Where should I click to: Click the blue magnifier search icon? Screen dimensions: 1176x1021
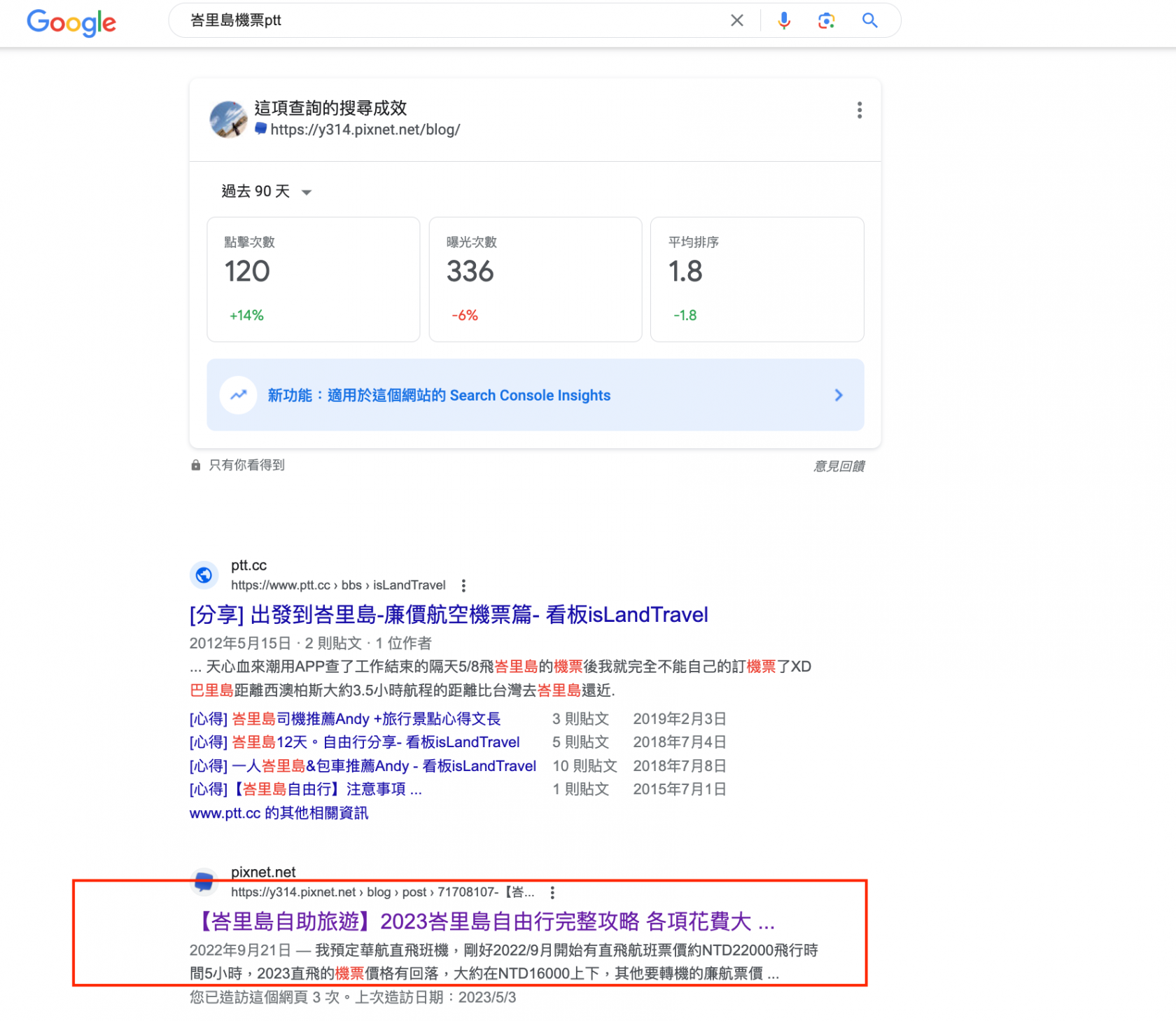click(x=870, y=20)
